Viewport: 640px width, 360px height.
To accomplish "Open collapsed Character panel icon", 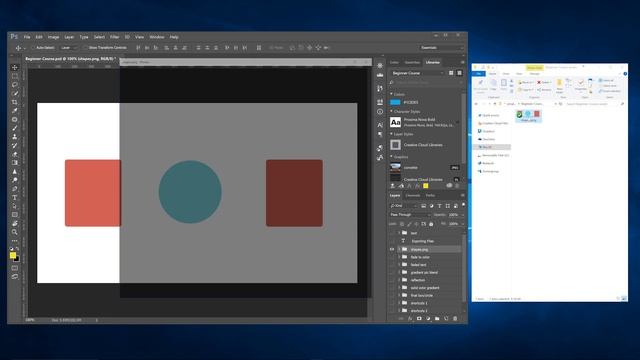I will point(380,125).
